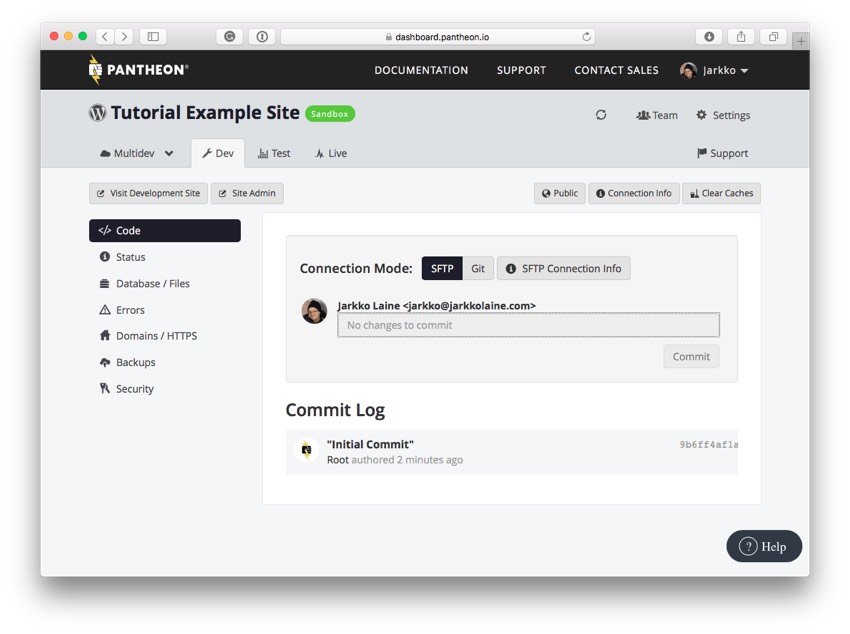Open the Backups sidebar item
This screenshot has width=850, height=634.
(135, 363)
